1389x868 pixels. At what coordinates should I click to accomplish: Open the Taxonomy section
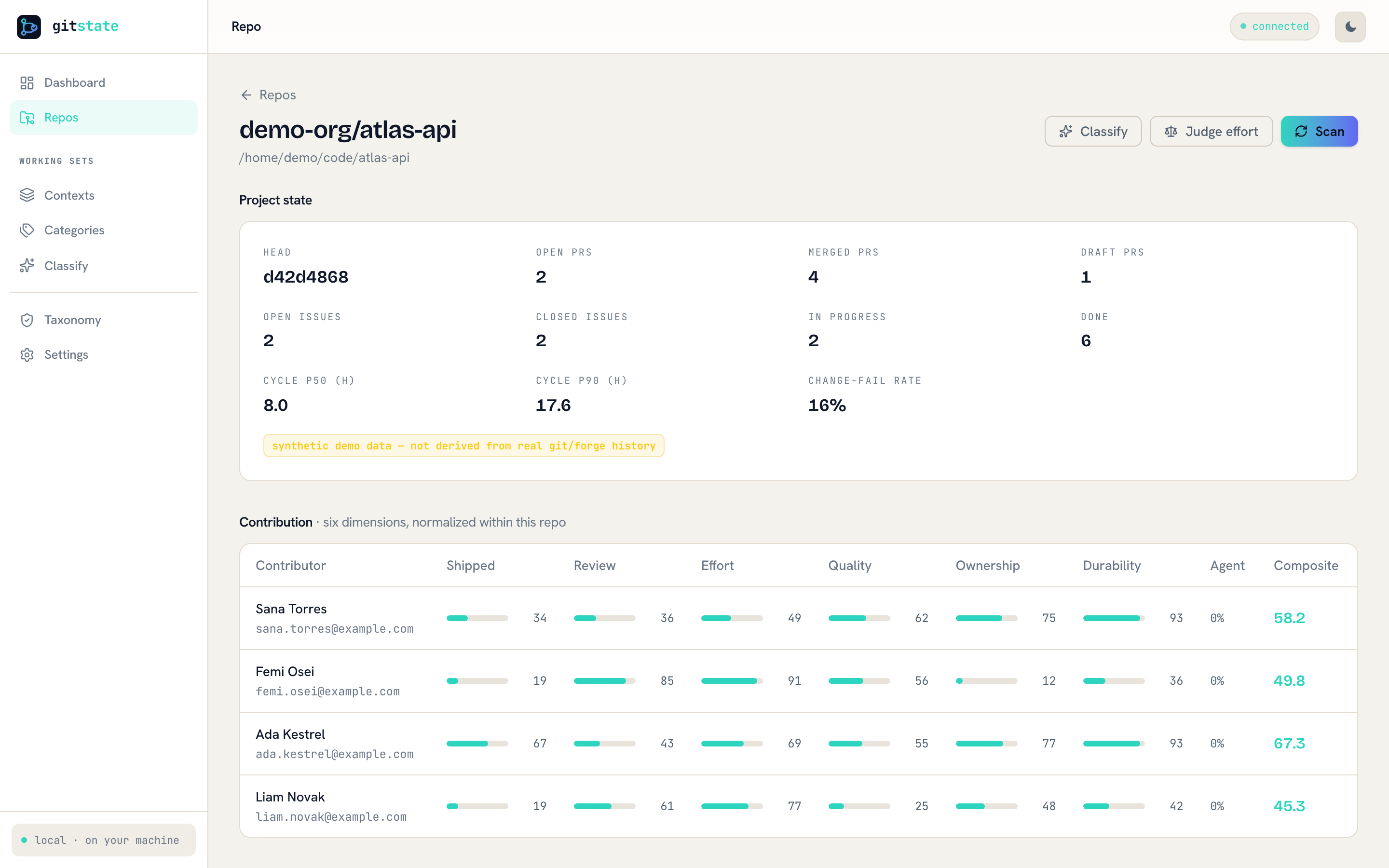click(104, 320)
